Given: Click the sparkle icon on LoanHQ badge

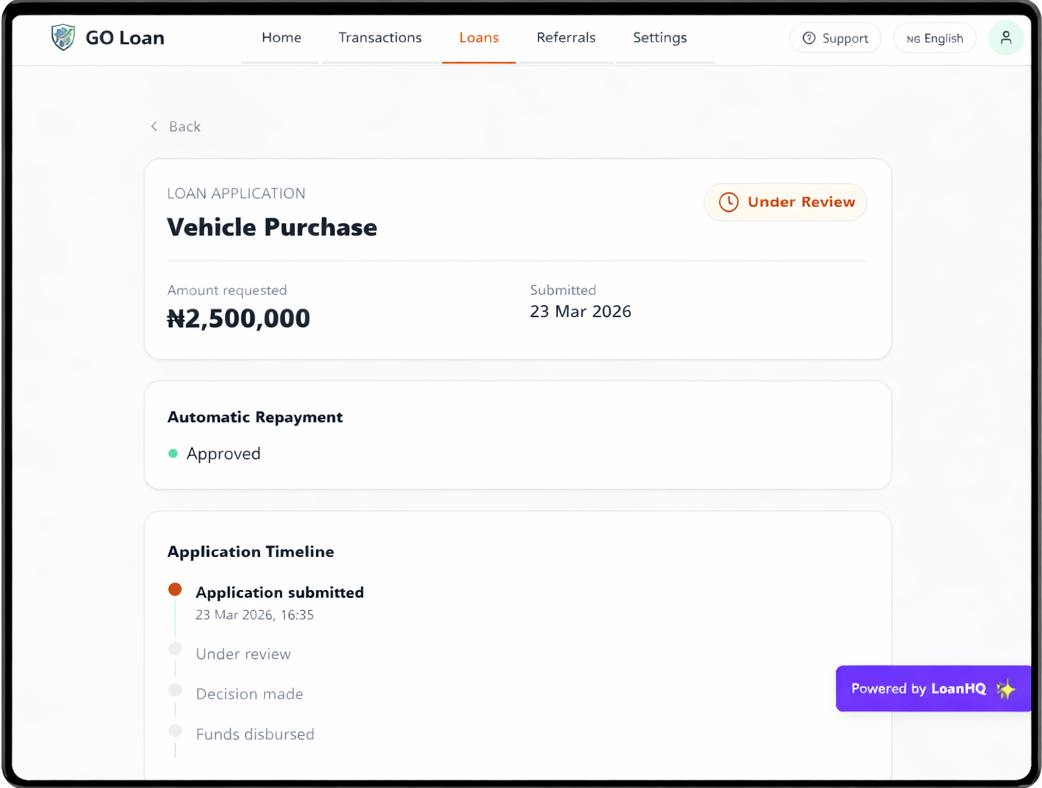Looking at the screenshot, I should tap(1006, 689).
